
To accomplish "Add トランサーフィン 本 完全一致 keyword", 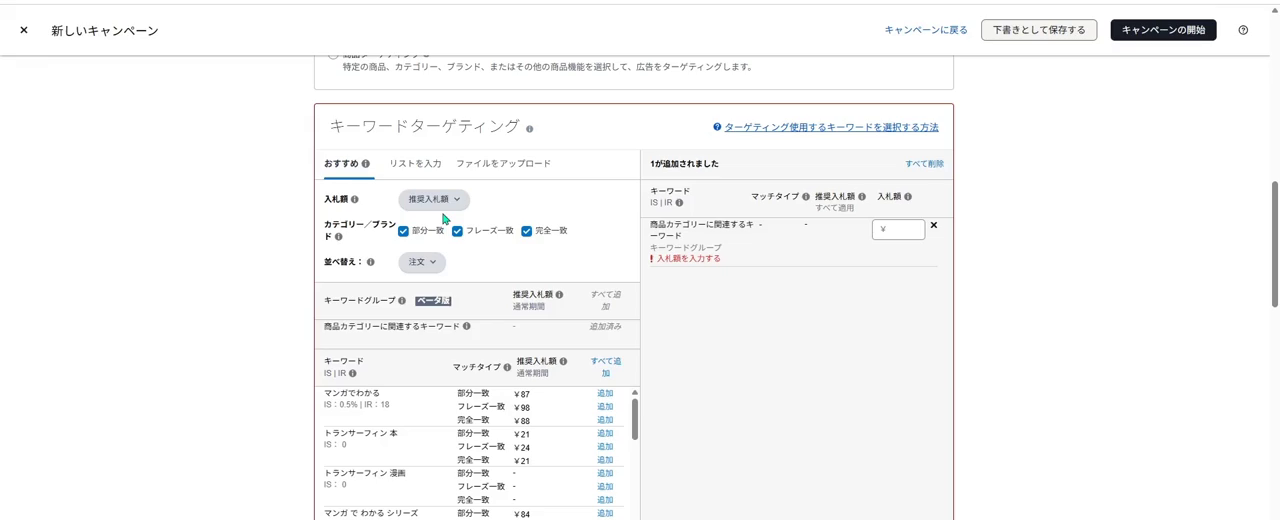I will click(605, 460).
